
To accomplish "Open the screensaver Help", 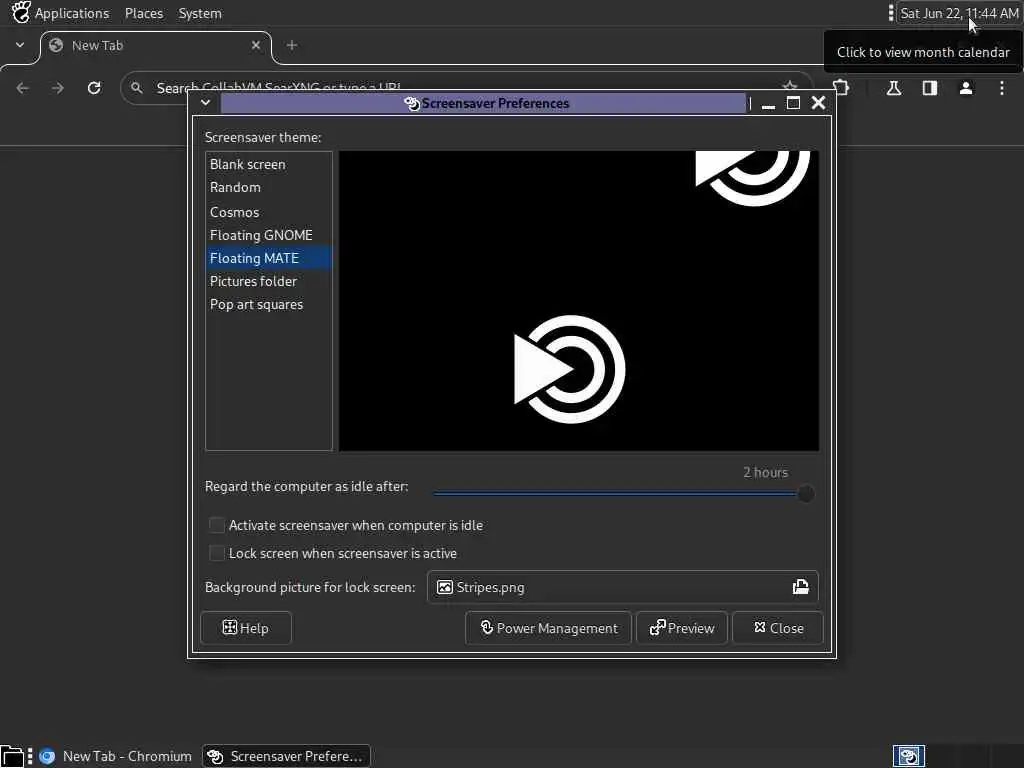I will click(x=246, y=628).
